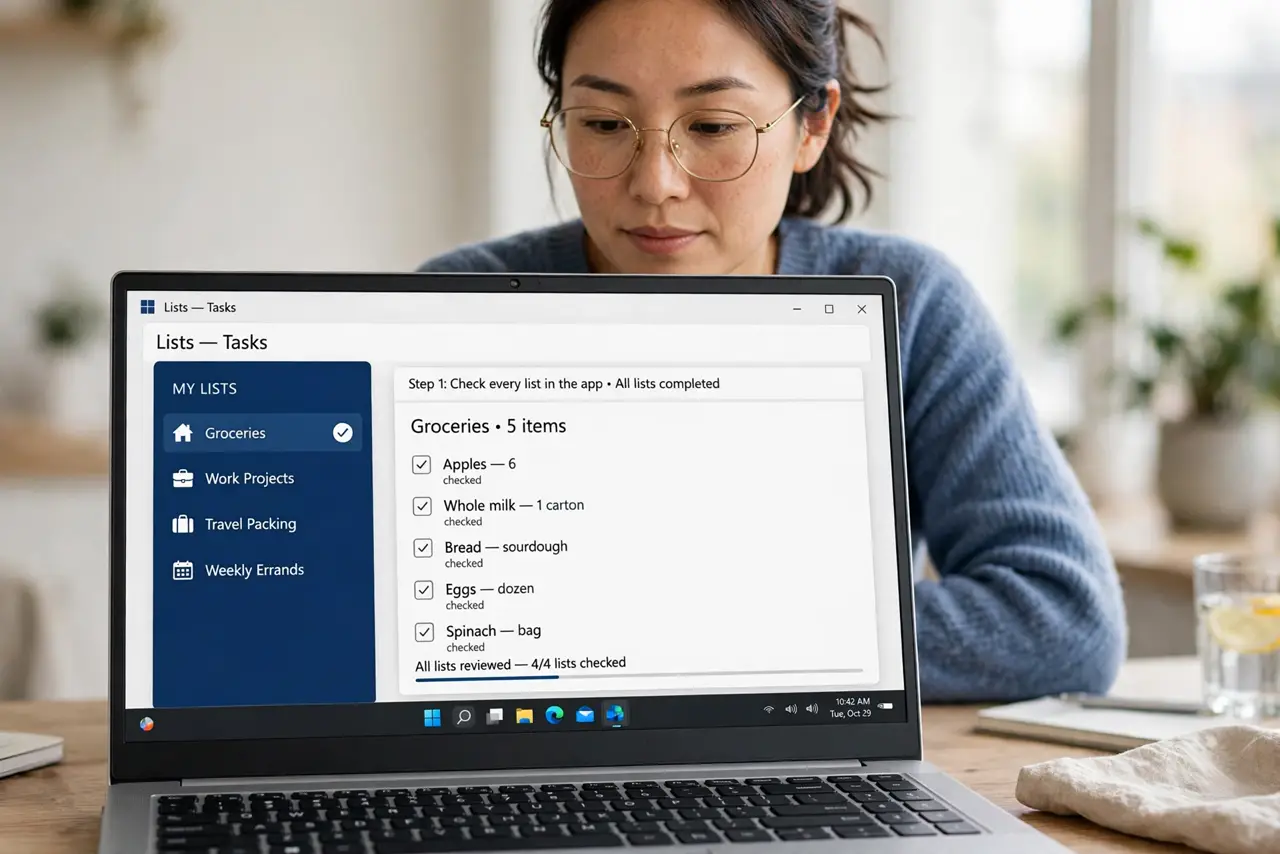Screen dimensions: 1280x854
Task: Open Task View from the taskbar
Action: pyautogui.click(x=494, y=716)
